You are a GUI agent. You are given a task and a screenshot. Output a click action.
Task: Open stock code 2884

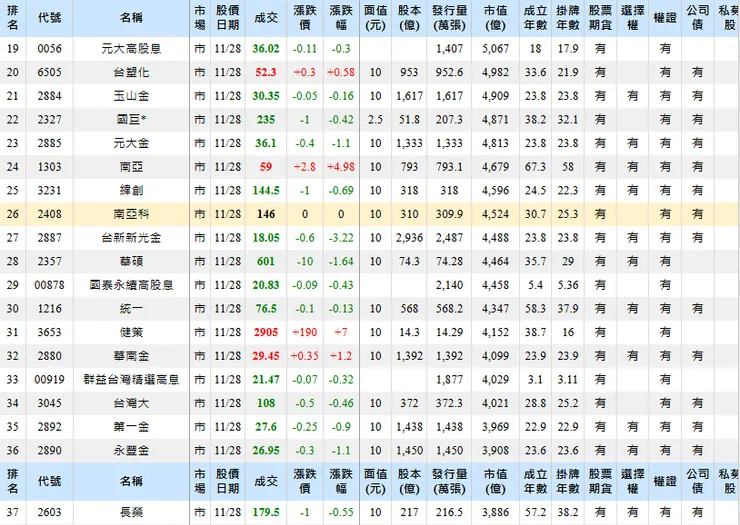[50, 96]
